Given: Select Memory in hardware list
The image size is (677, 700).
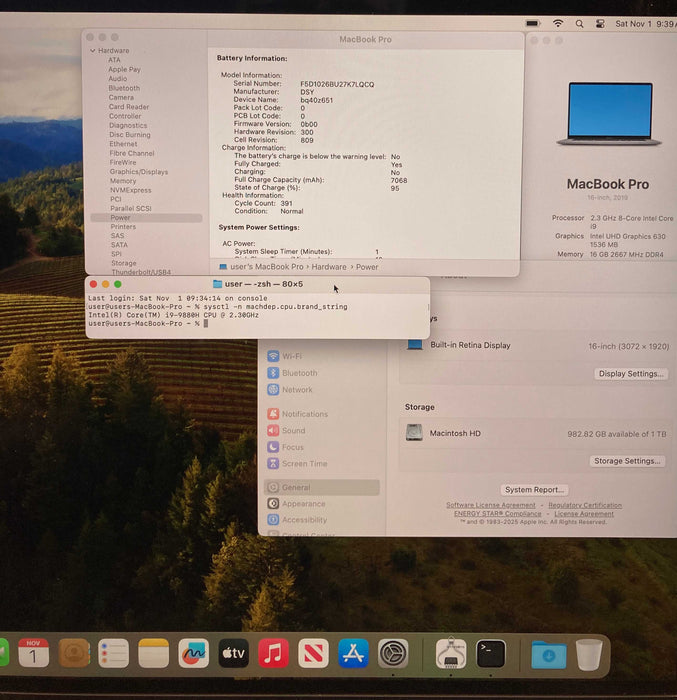Looking at the screenshot, I should click(x=123, y=181).
